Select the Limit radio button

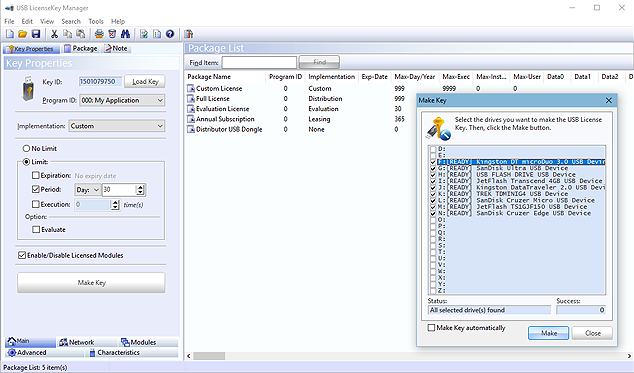[x=27, y=162]
